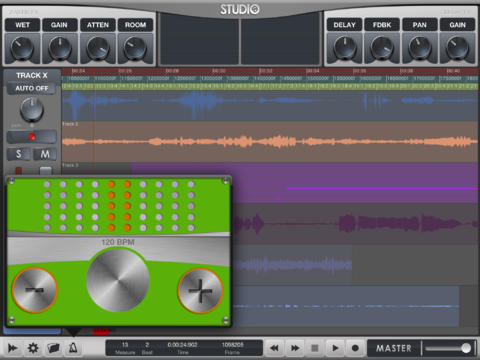Click the play button

point(335,348)
